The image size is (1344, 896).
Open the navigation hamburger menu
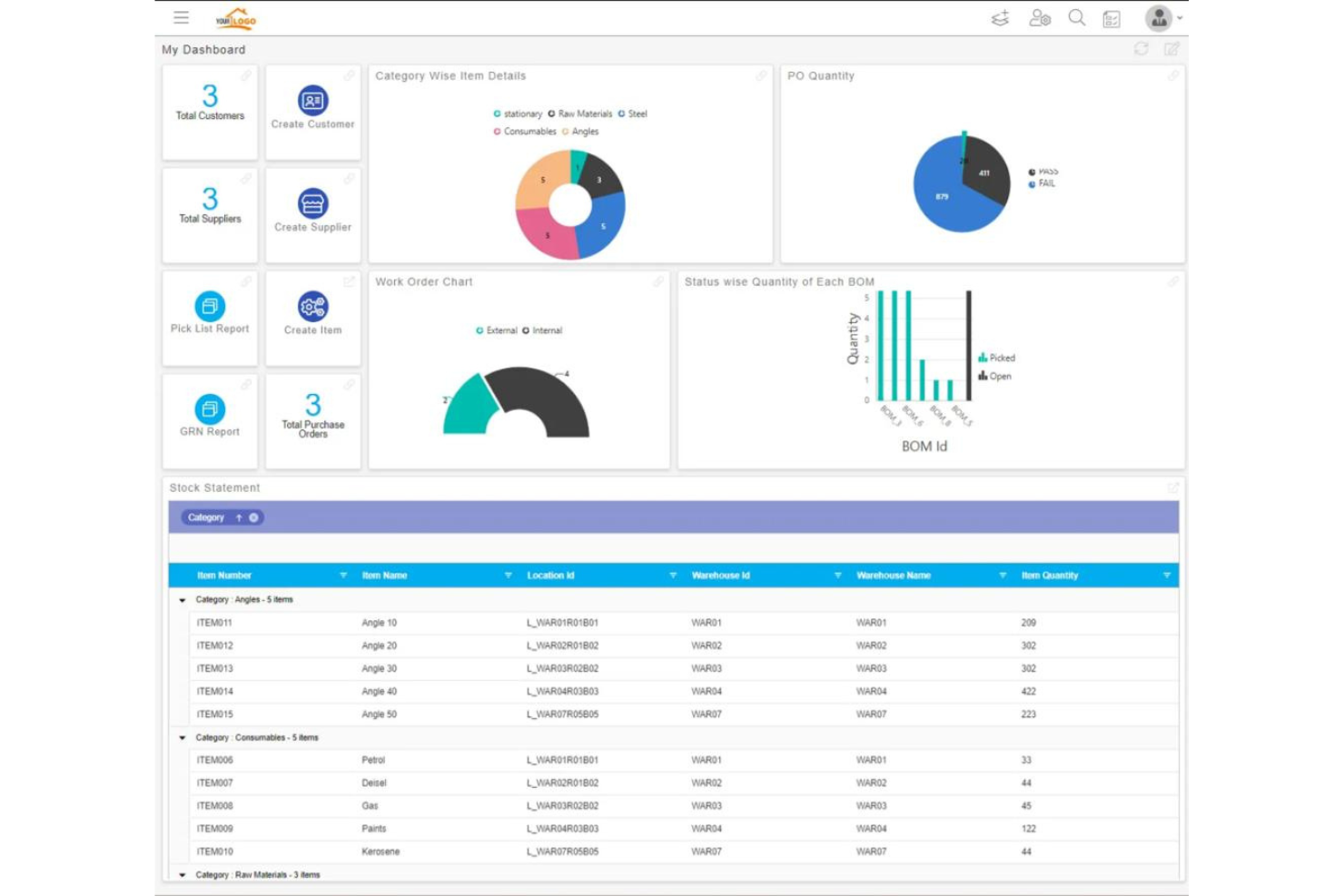(x=181, y=17)
